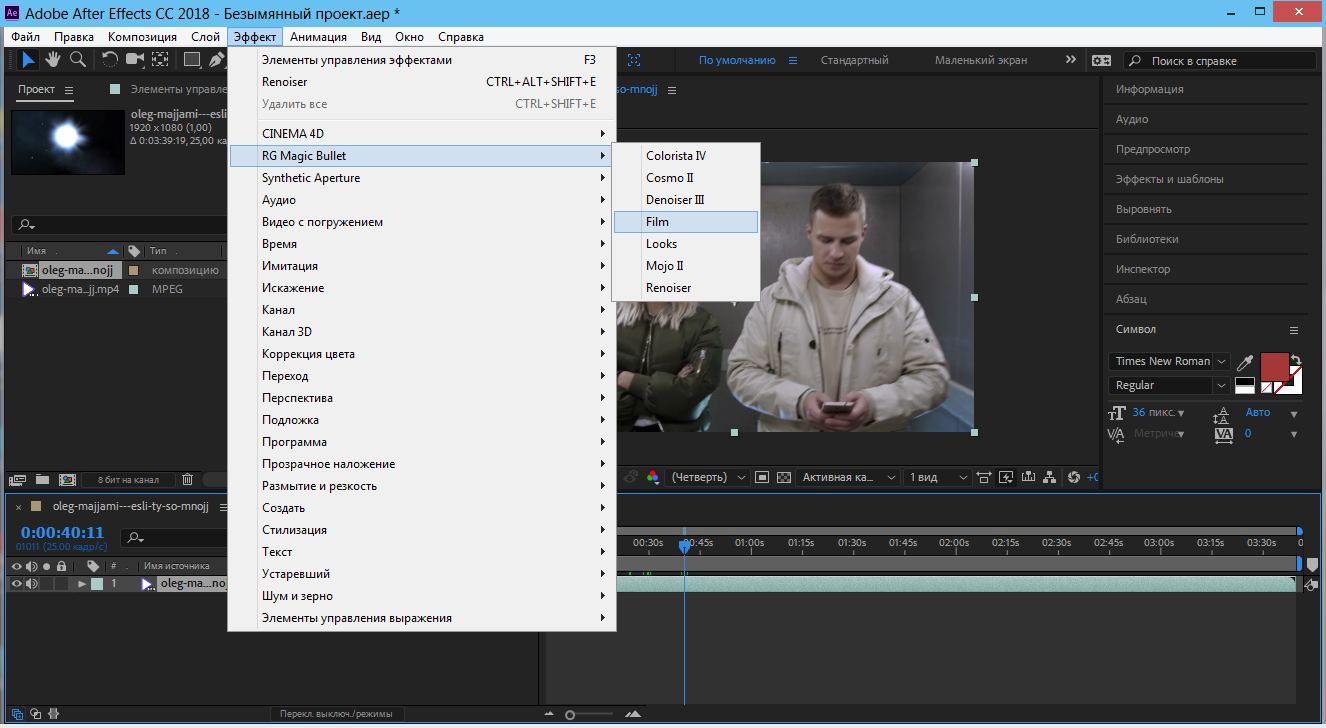
Task: Click the eyedropper in Символ panel
Action: point(1245,362)
